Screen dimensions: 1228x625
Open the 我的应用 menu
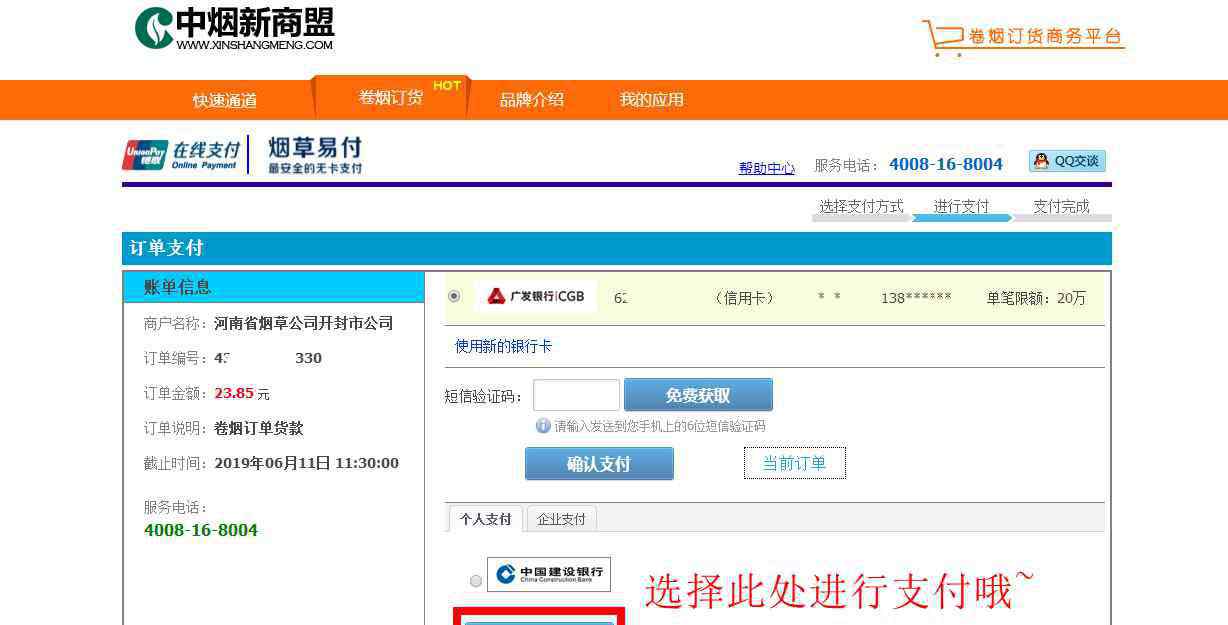[x=652, y=100]
